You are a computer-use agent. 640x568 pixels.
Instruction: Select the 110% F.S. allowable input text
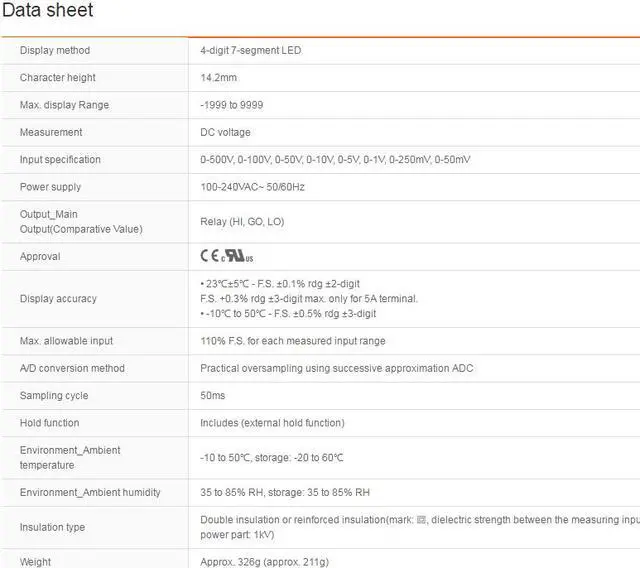pos(293,342)
